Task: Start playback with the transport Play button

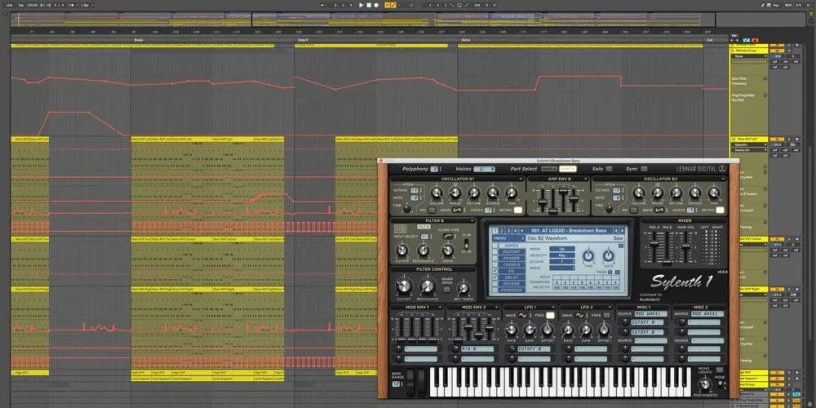Action: click(361, 5)
